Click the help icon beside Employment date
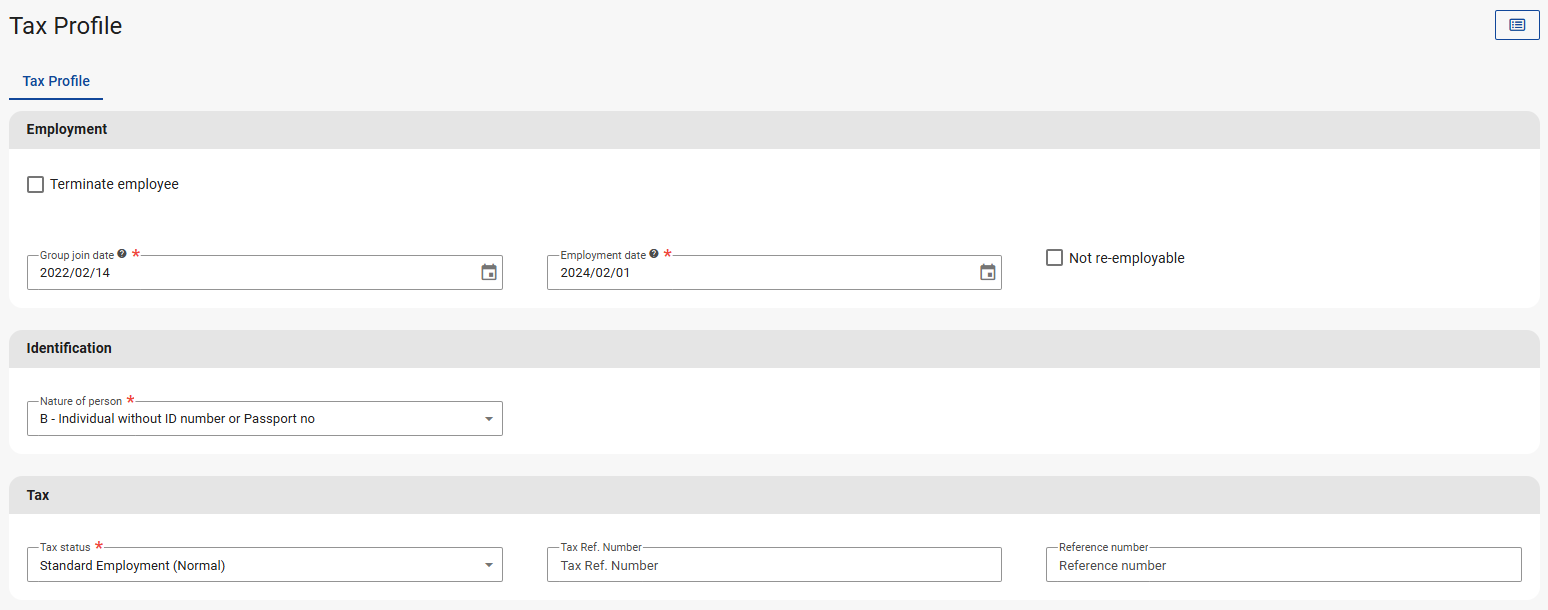This screenshot has width=1548, height=610. coord(654,255)
